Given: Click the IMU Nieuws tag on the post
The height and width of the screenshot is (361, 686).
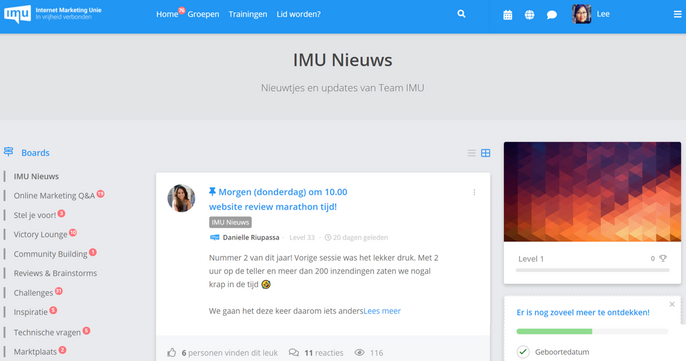Looking at the screenshot, I should (230, 222).
